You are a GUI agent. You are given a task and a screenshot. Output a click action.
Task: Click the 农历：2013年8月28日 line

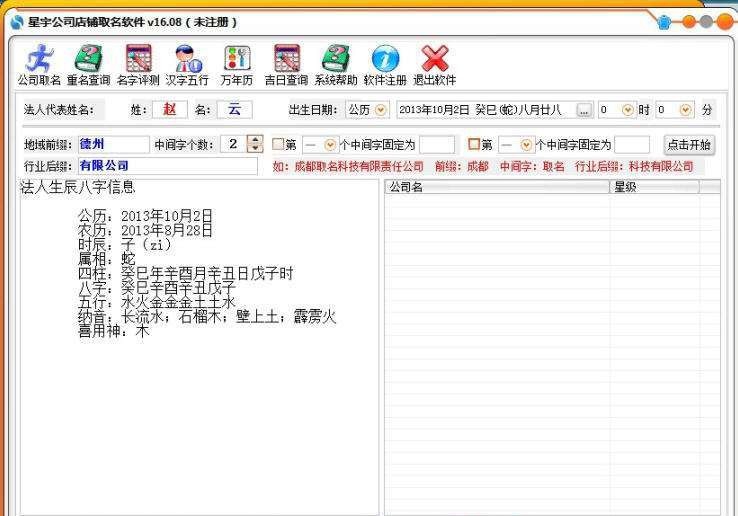click(145, 230)
